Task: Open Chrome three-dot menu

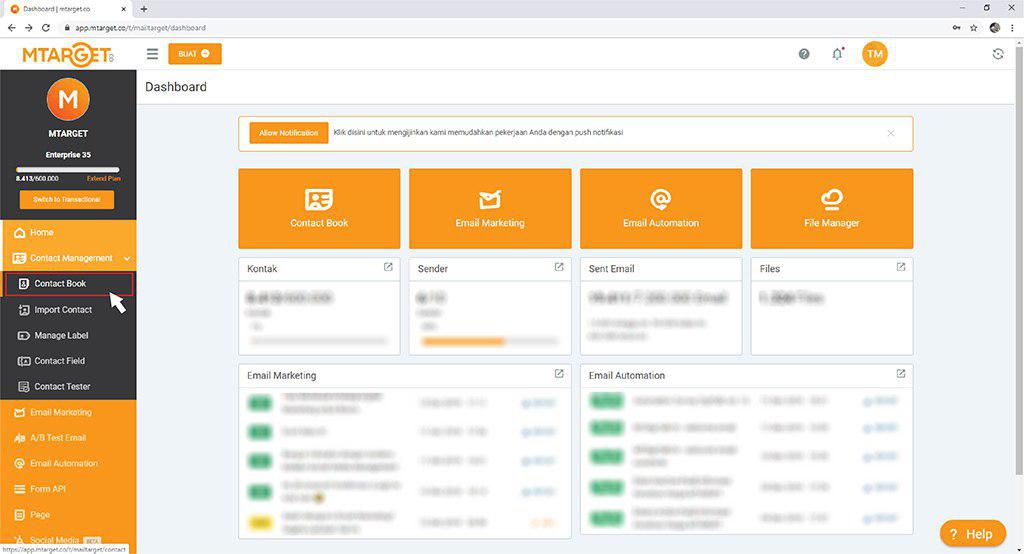Action: 1012,27
